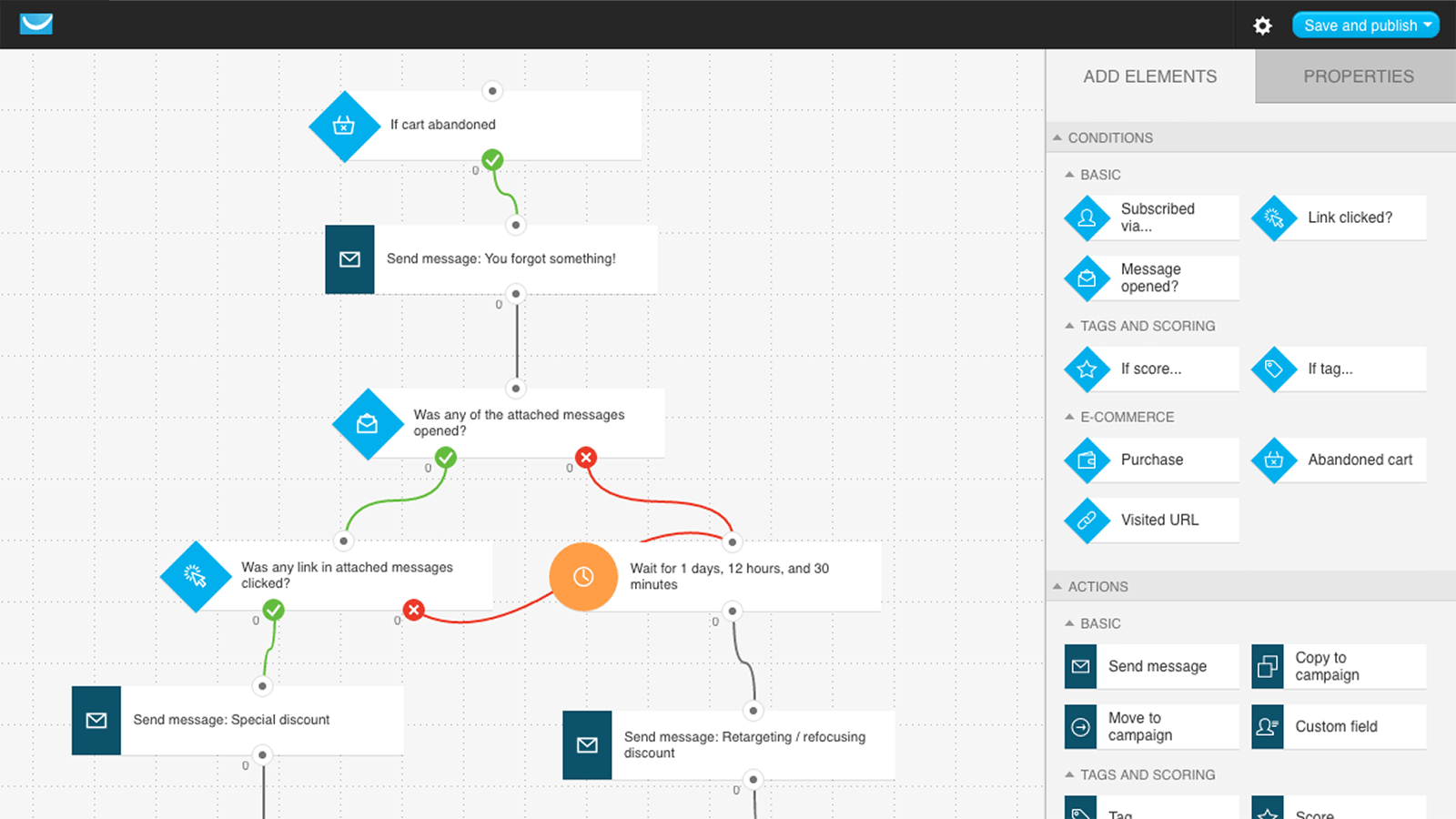Click the input connector above If cart abandoned
1456x819 pixels.
(492, 91)
